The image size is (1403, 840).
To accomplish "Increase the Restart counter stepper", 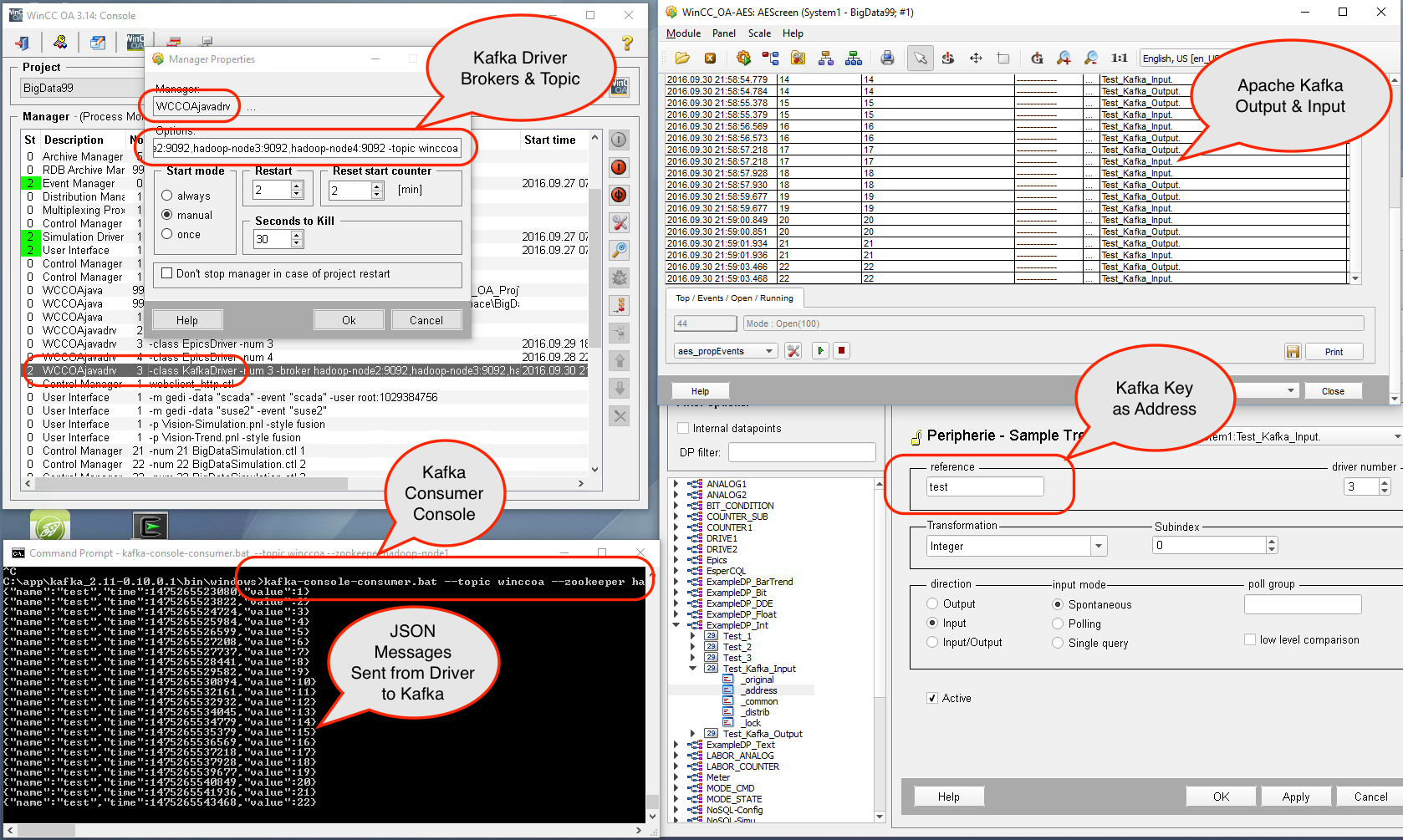I will [296, 186].
